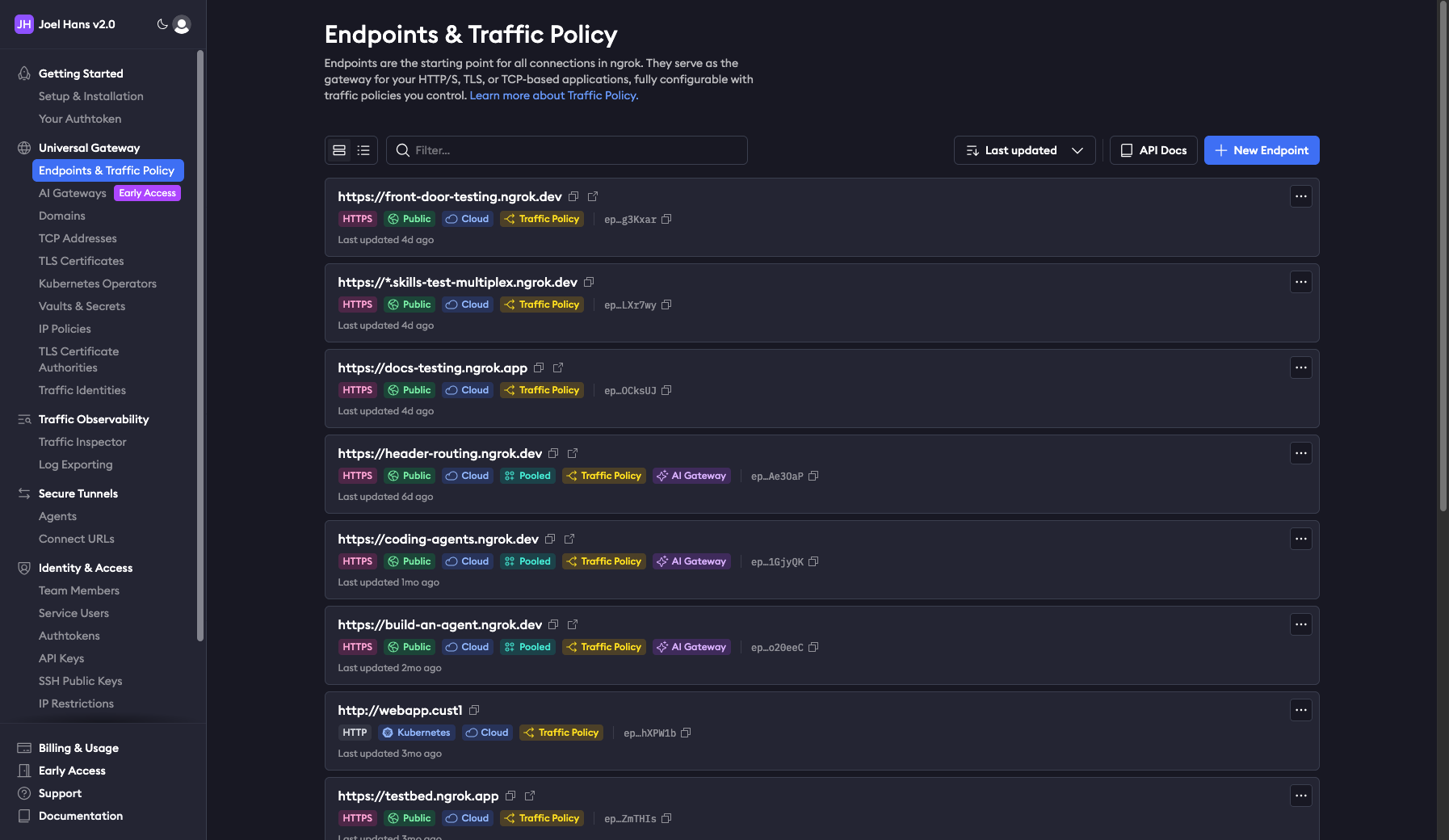Open coding-agents.ngrok.dev external link

[569, 539]
